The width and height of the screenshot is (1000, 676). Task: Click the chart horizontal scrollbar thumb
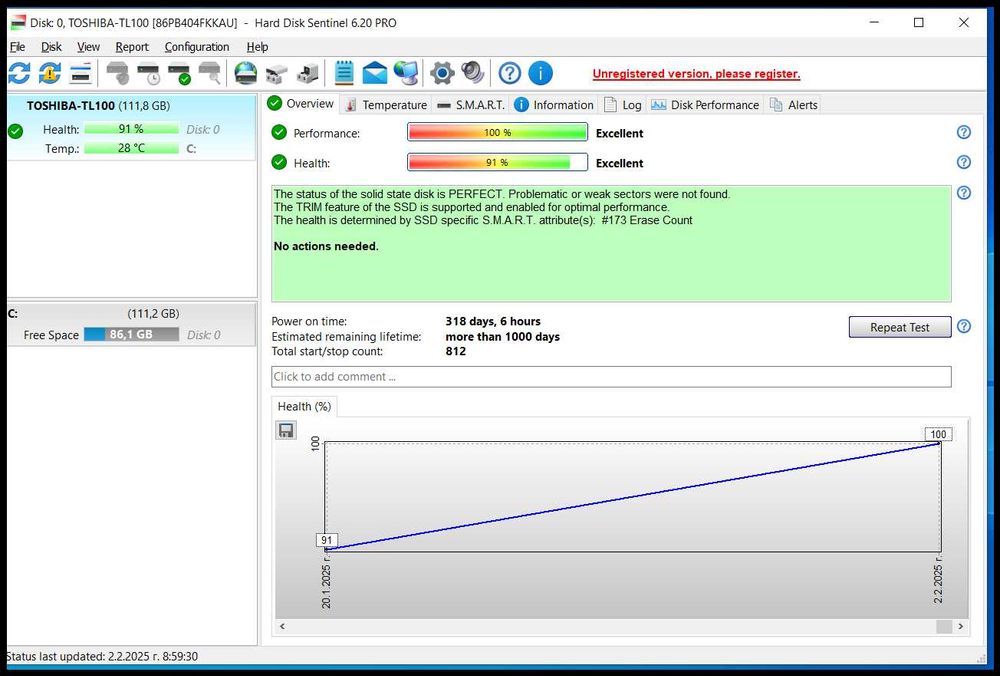pos(944,626)
